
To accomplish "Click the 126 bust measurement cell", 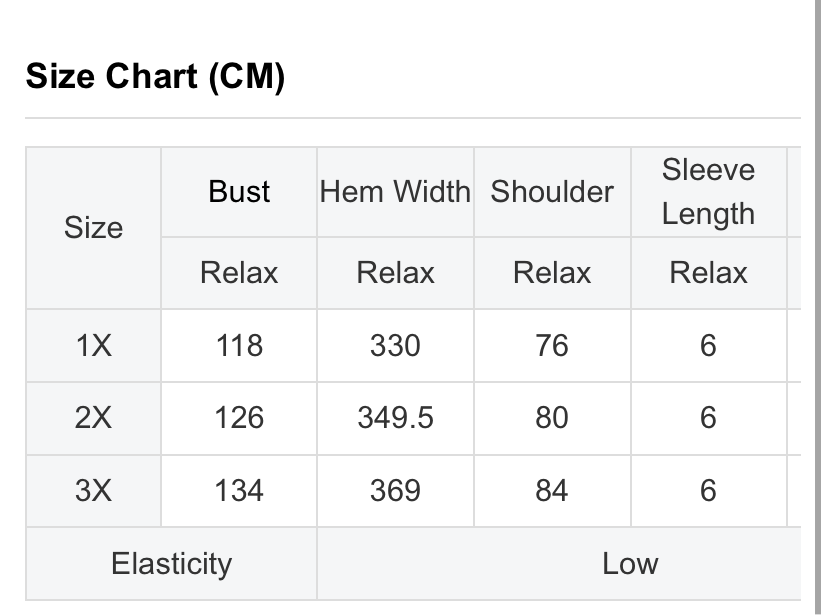I will pyautogui.click(x=239, y=418).
